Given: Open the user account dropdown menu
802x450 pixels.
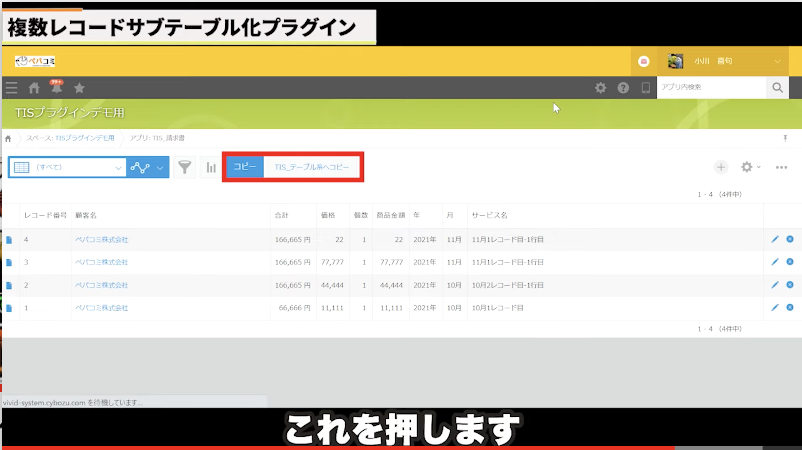Looking at the screenshot, I should [x=778, y=61].
